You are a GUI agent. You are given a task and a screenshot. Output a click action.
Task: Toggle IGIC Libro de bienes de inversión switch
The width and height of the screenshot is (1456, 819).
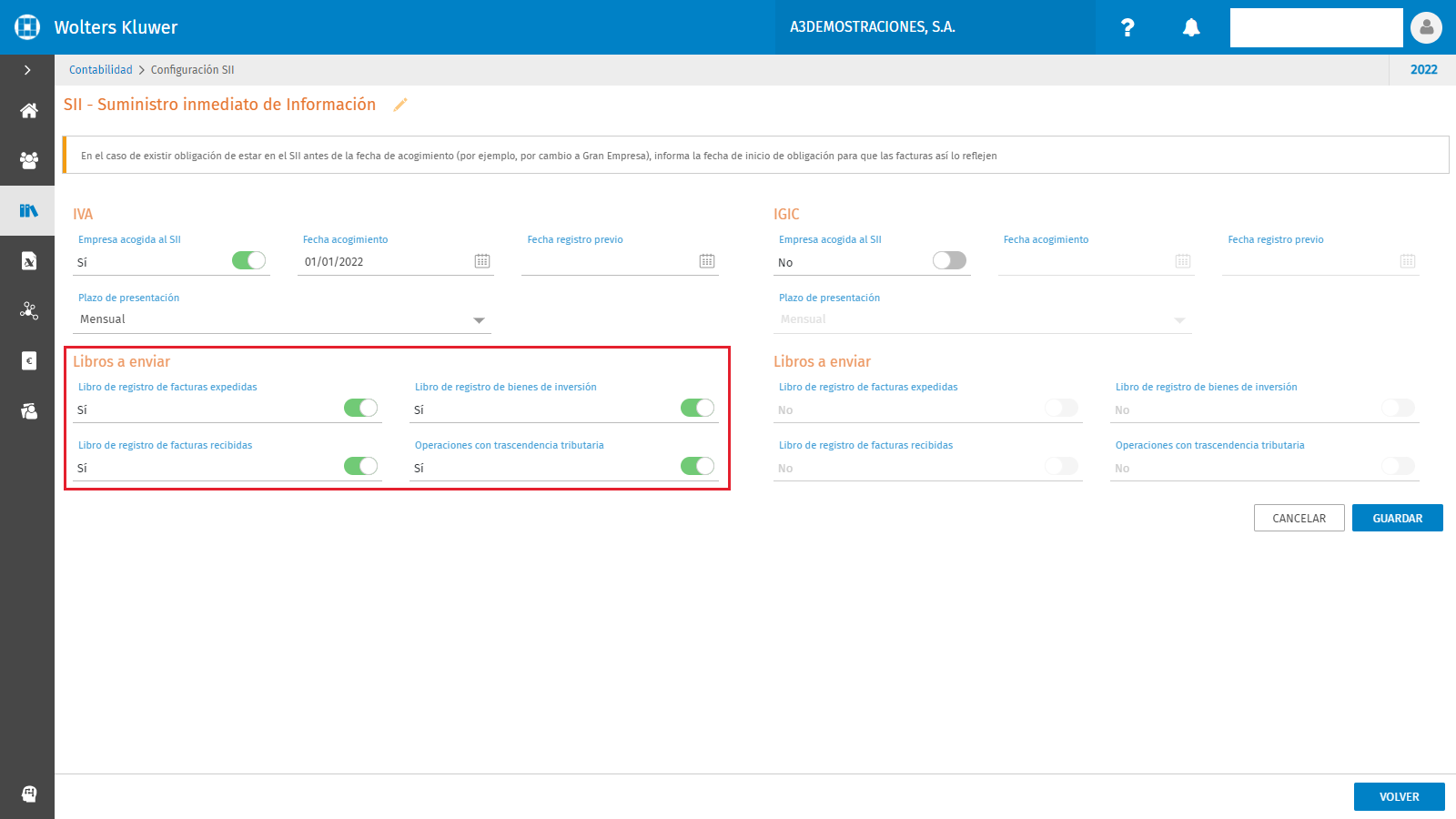point(1398,408)
